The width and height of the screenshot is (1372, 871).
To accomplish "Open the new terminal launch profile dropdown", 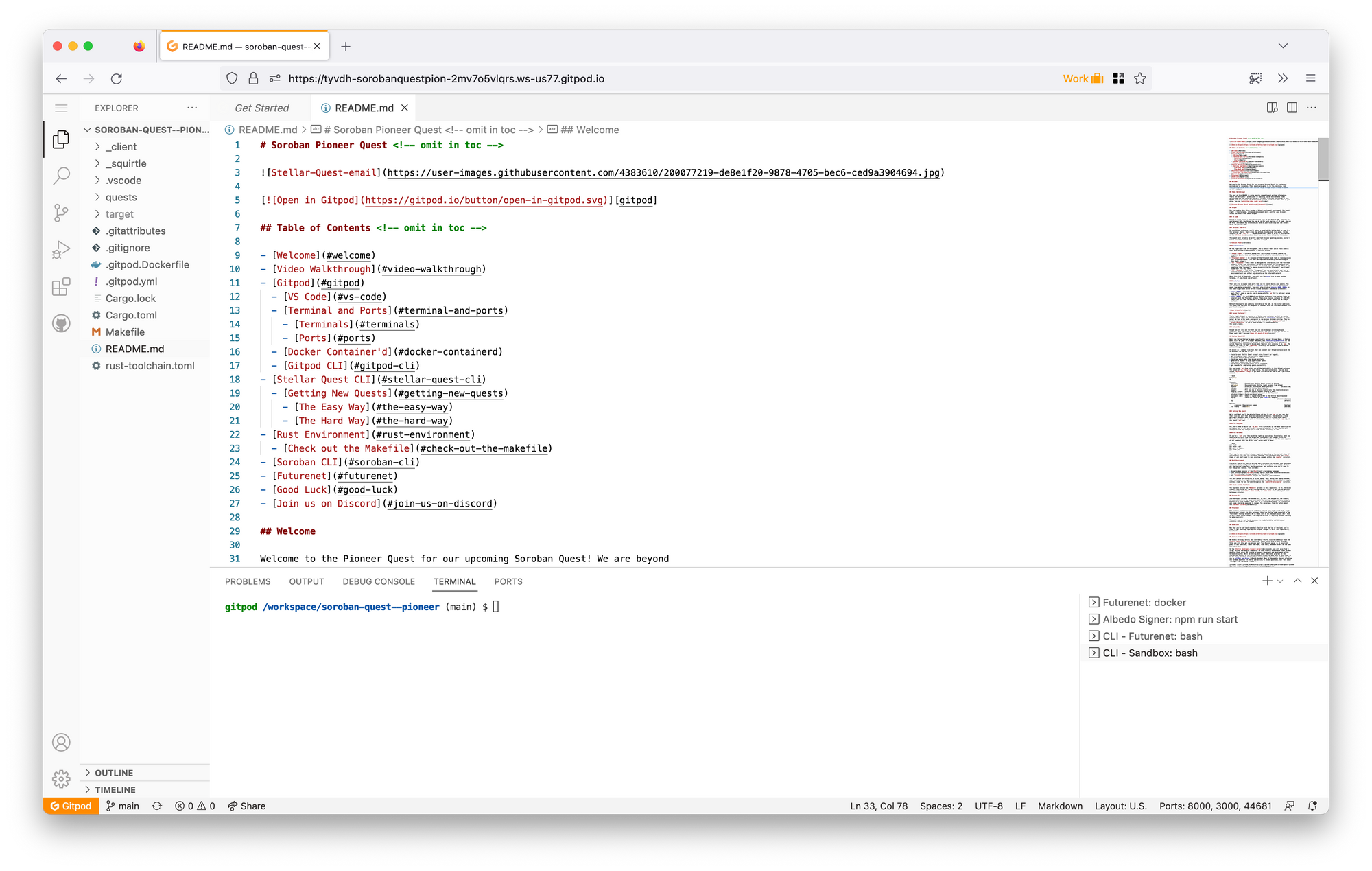I will pos(1280,581).
